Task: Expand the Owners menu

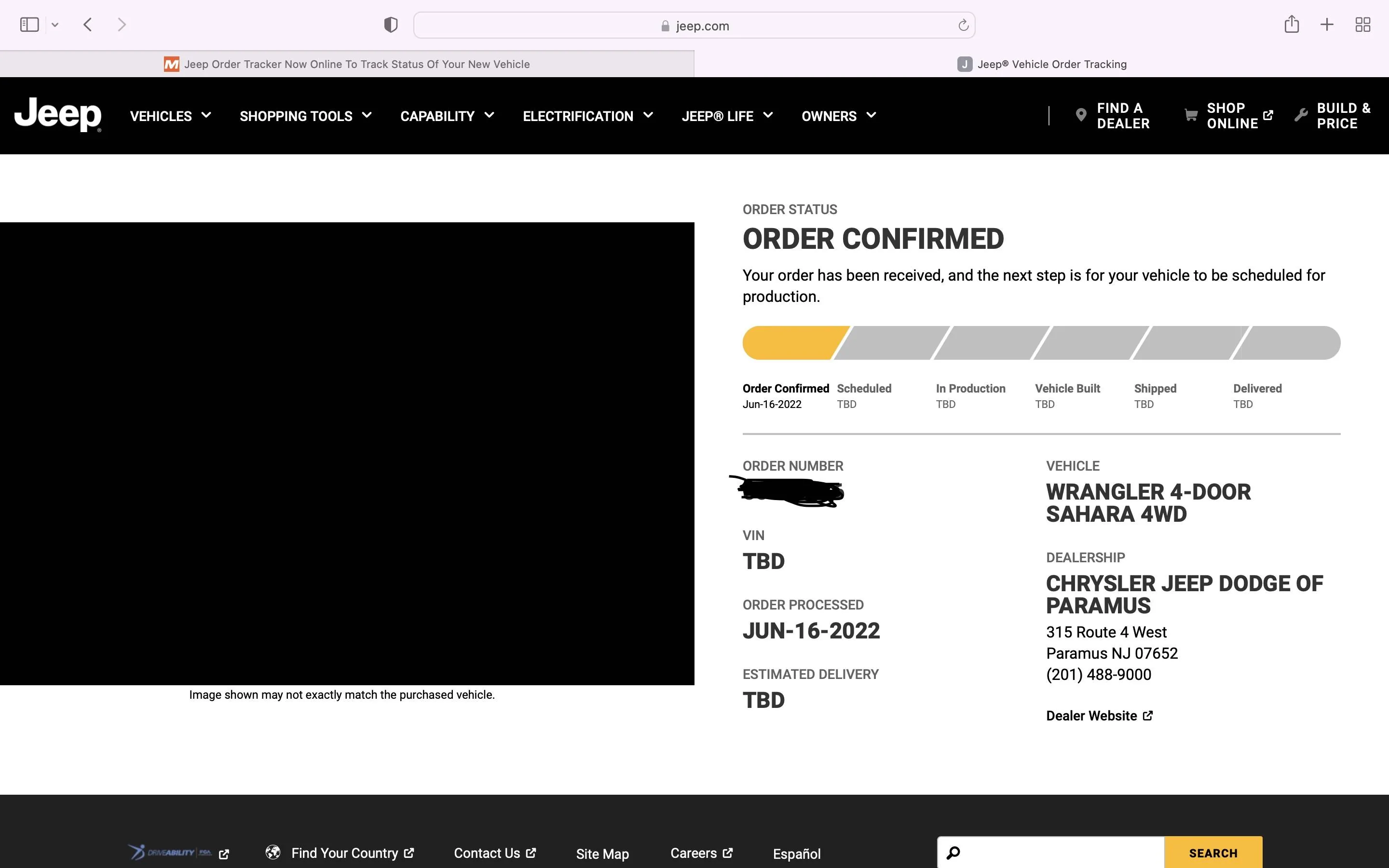Action: (839, 116)
